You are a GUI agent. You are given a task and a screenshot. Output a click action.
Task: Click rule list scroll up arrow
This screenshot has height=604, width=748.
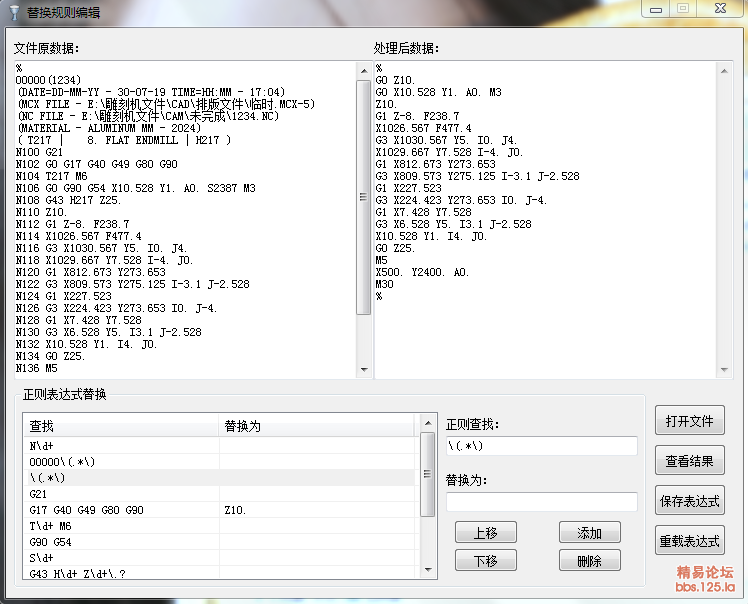(428, 423)
